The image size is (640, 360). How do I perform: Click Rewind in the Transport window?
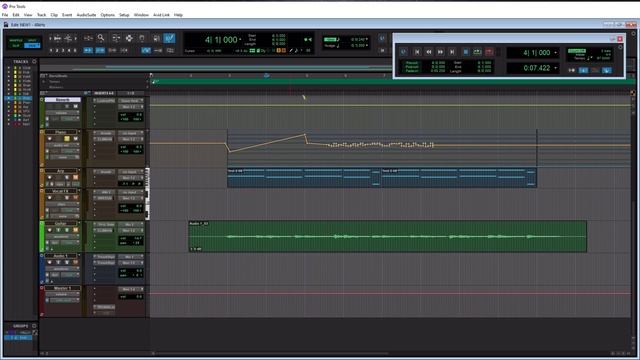[429, 52]
